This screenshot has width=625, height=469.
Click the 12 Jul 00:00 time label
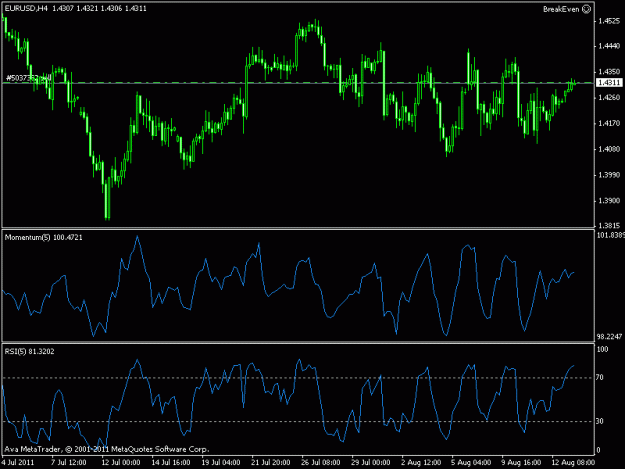(x=121, y=462)
